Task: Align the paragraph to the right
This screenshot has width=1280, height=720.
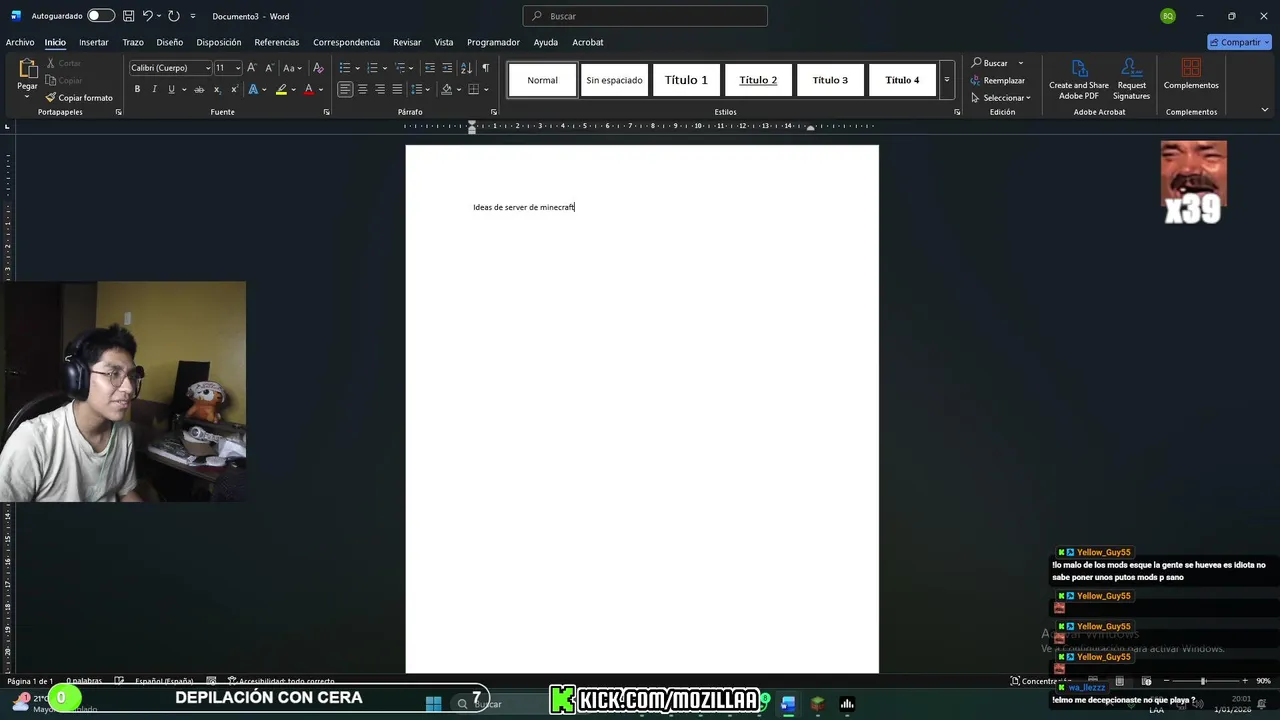Action: click(380, 89)
